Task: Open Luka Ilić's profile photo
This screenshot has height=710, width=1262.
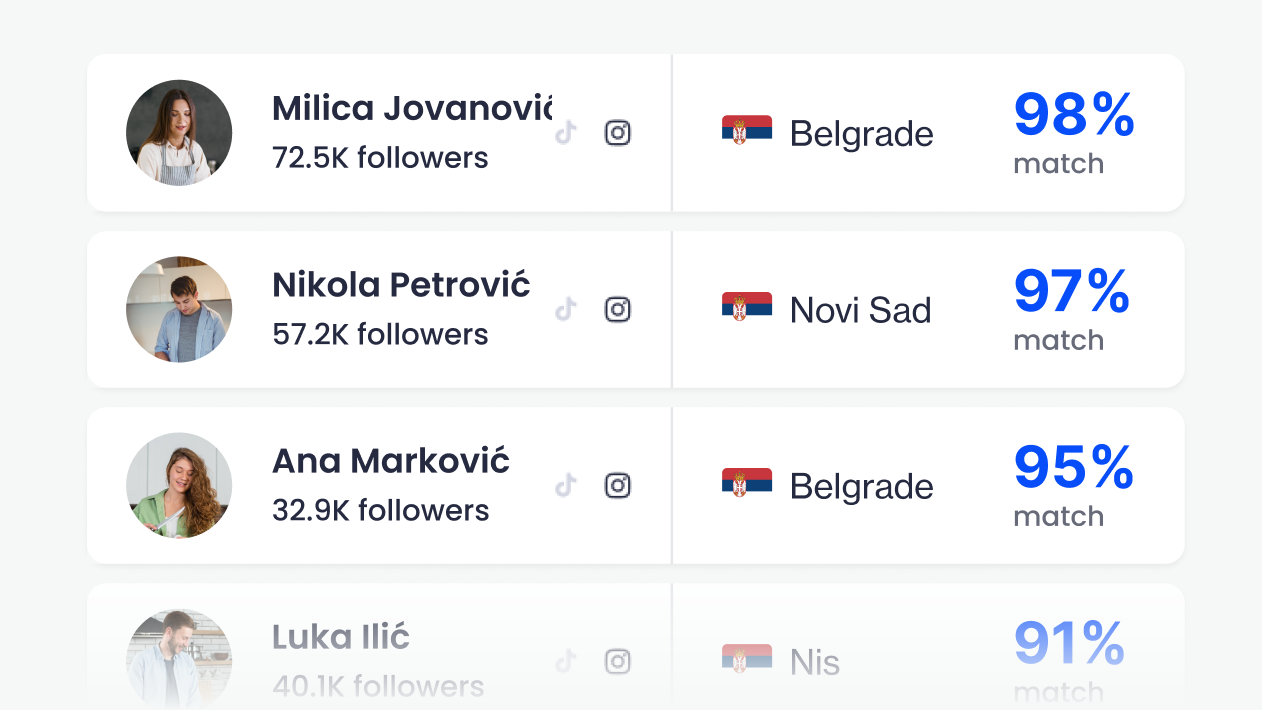Action: pyautogui.click(x=179, y=659)
